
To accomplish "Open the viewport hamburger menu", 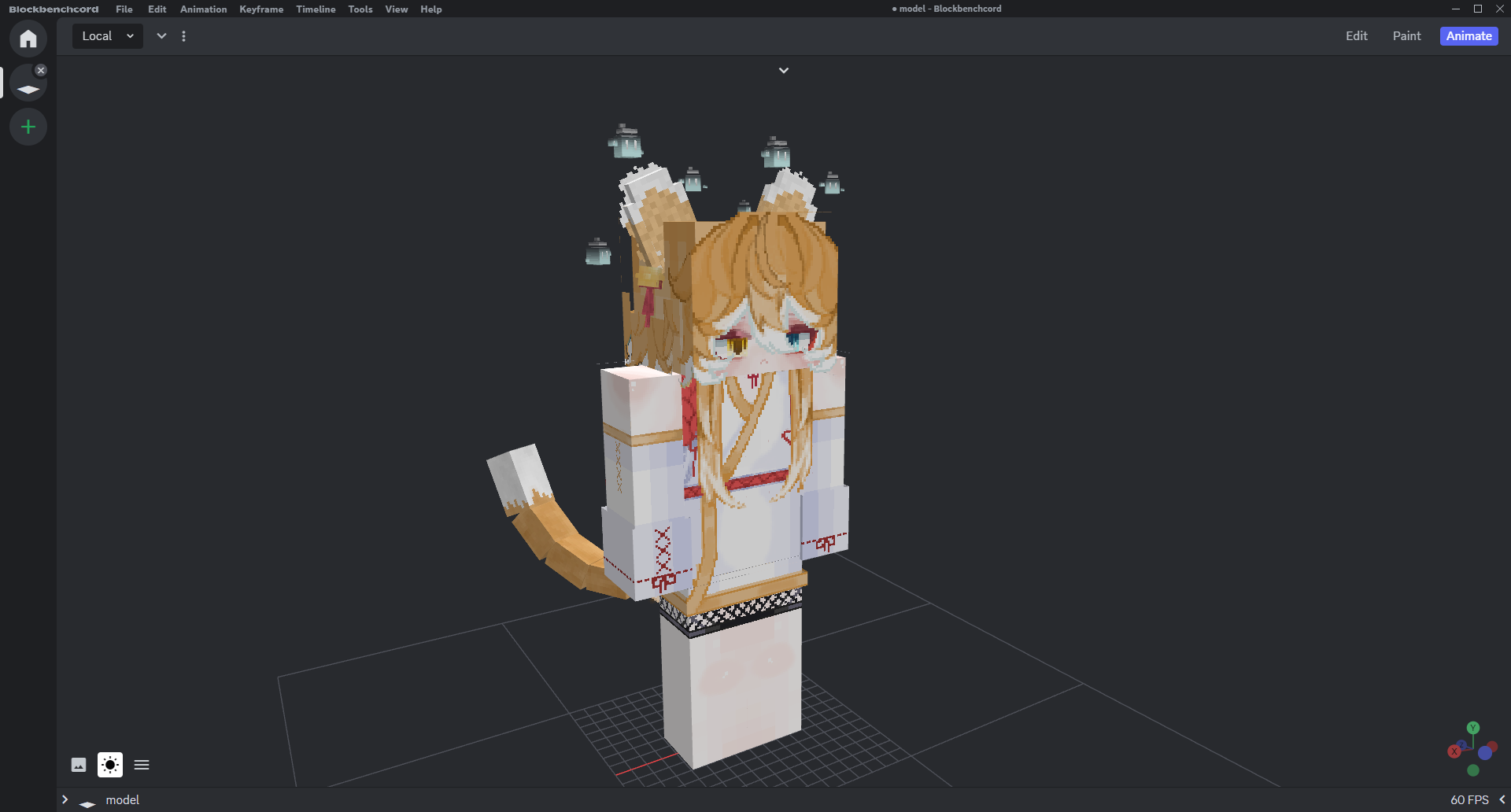I will pos(142,765).
